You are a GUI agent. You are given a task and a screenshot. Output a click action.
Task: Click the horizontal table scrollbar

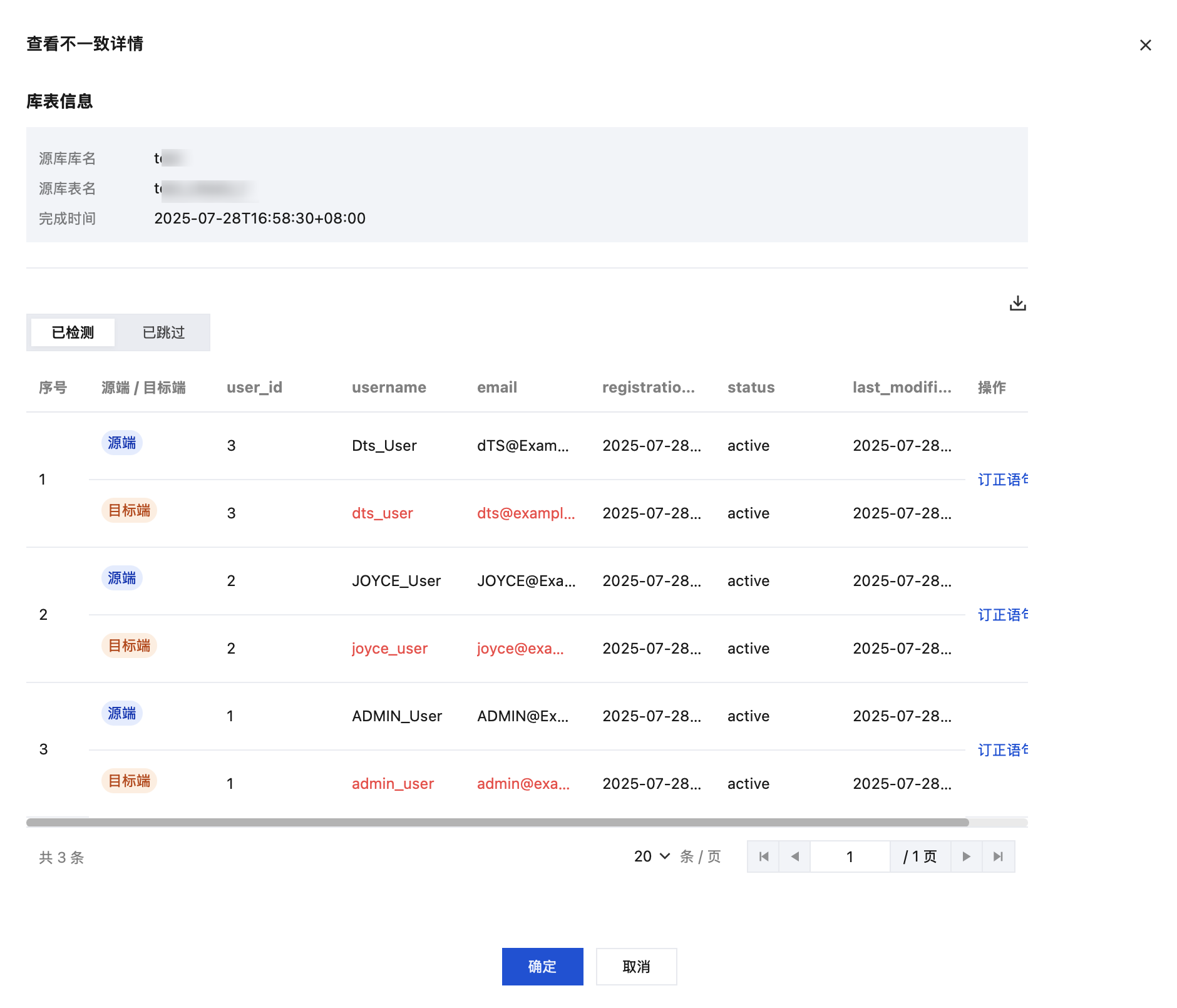(x=497, y=822)
